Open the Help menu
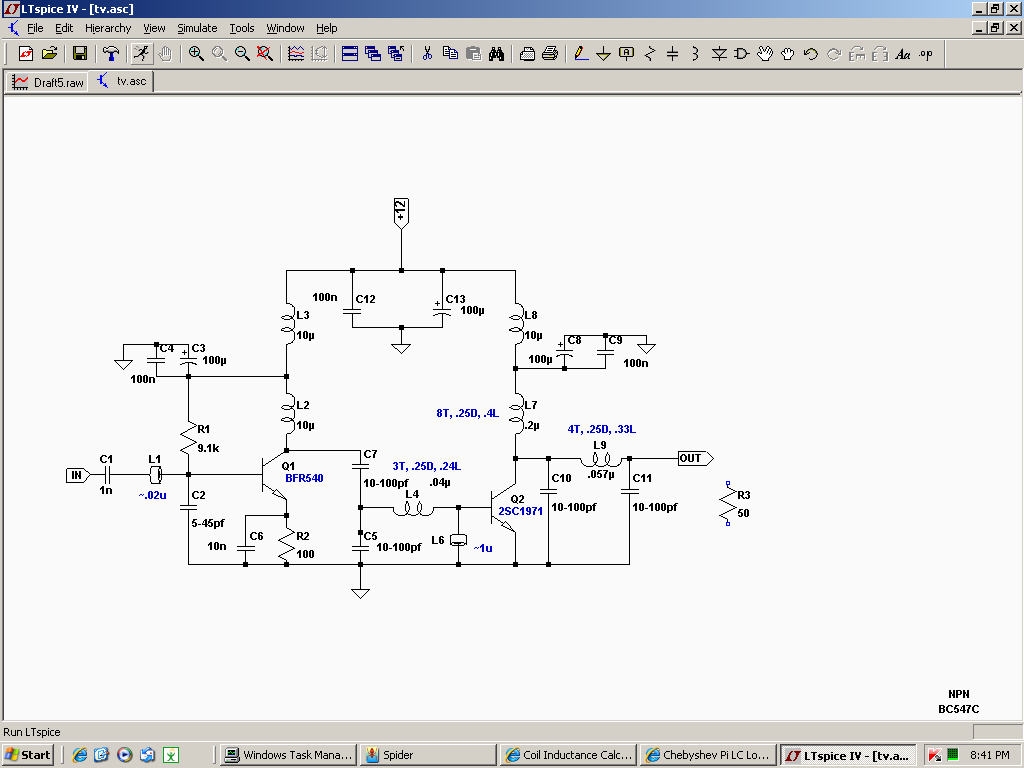 (x=327, y=28)
